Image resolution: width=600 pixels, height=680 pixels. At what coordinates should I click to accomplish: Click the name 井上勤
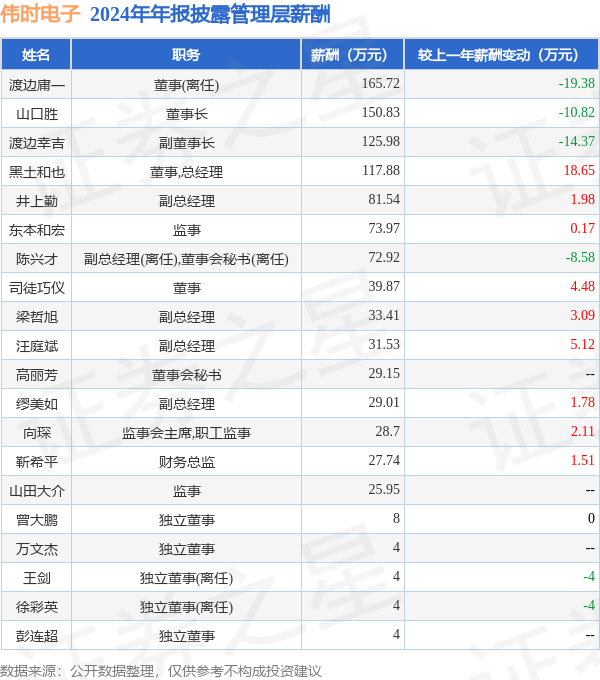pyautogui.click(x=37, y=201)
